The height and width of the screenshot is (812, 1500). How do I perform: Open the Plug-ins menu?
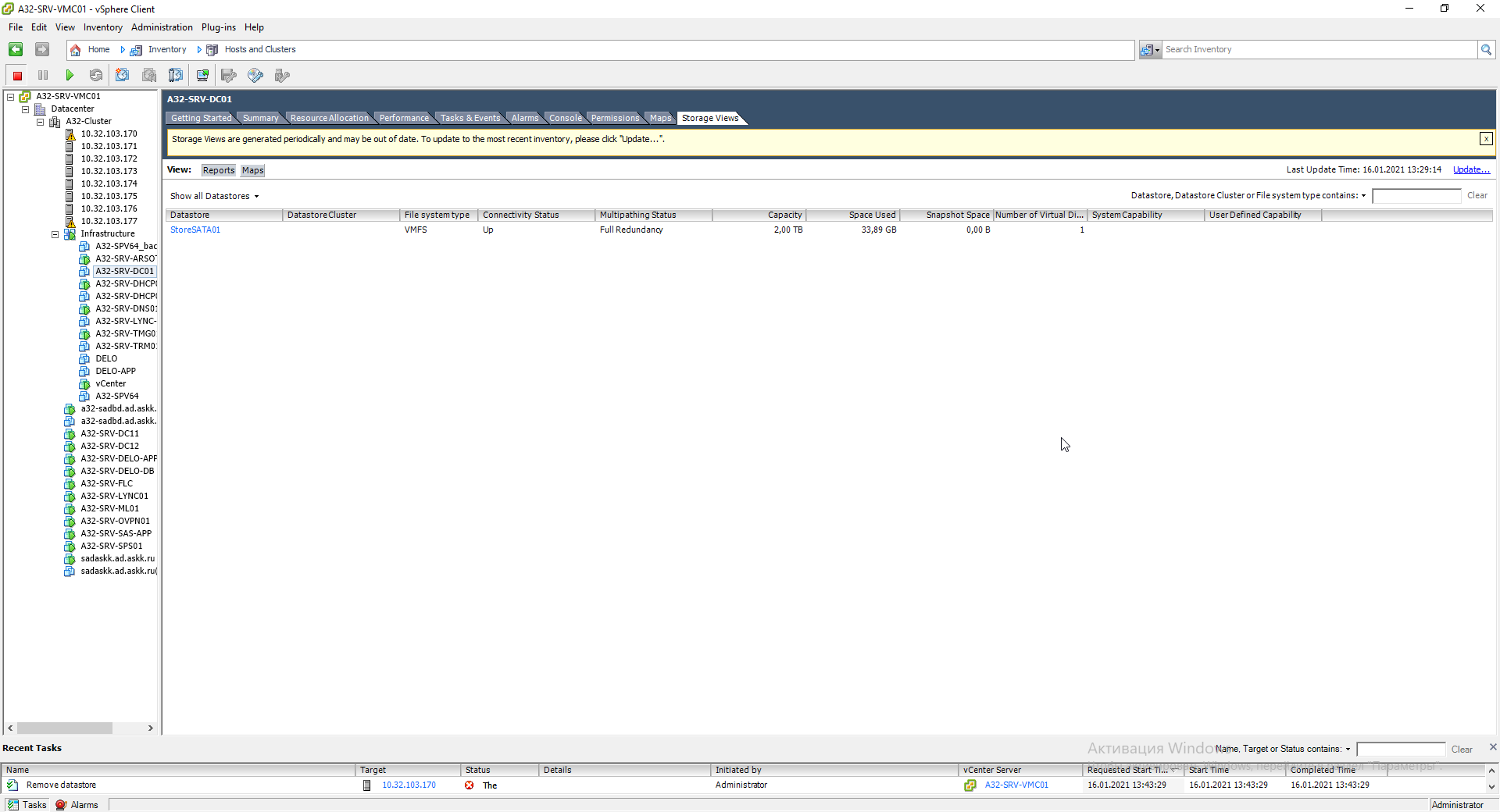coord(219,27)
